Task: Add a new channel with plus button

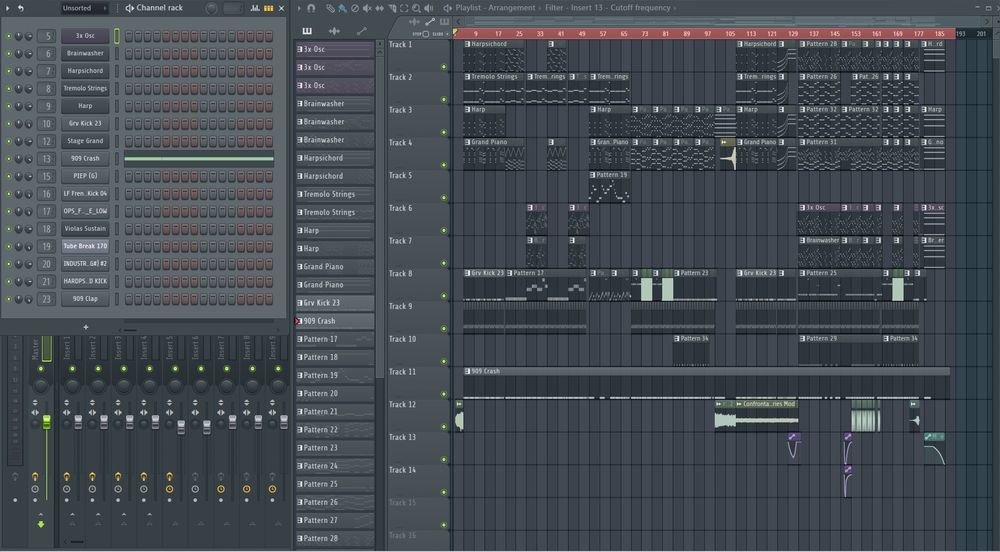Action: click(85, 327)
